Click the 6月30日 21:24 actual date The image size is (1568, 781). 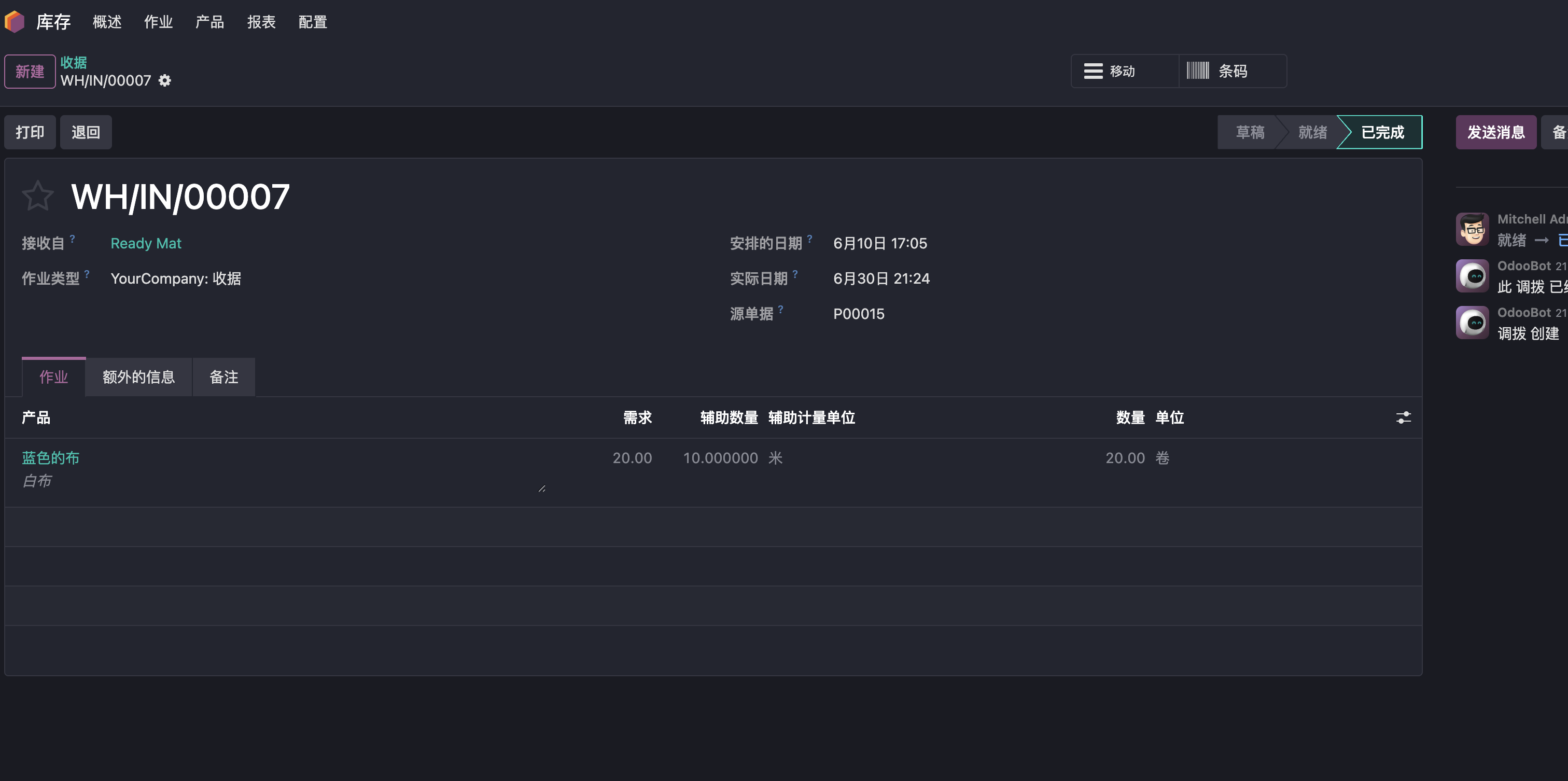point(881,279)
